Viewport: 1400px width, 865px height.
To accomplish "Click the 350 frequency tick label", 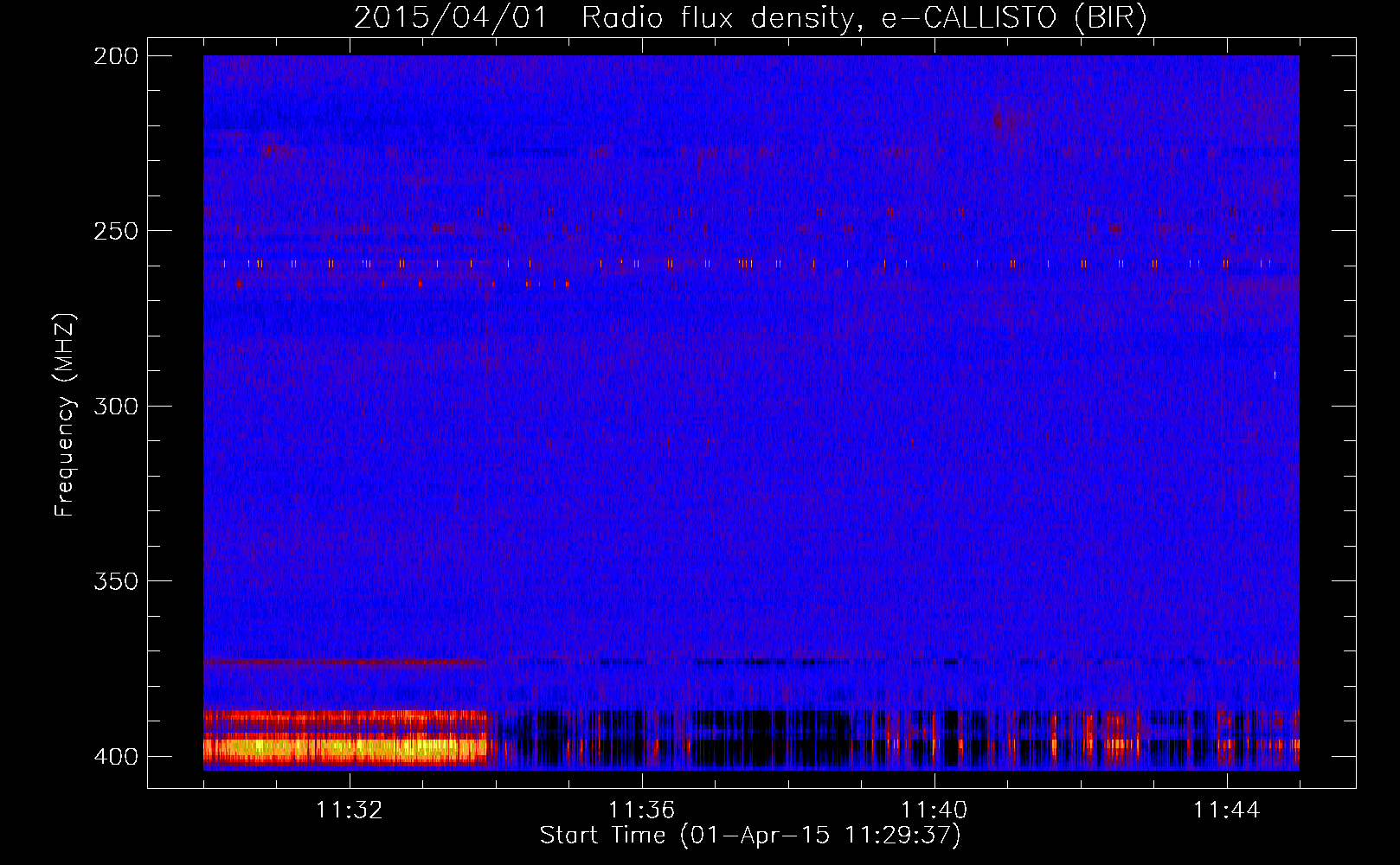I will (x=115, y=581).
